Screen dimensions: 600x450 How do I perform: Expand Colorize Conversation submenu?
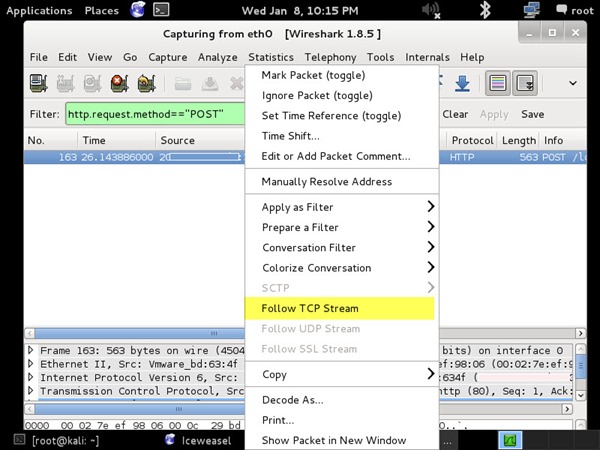point(341,268)
